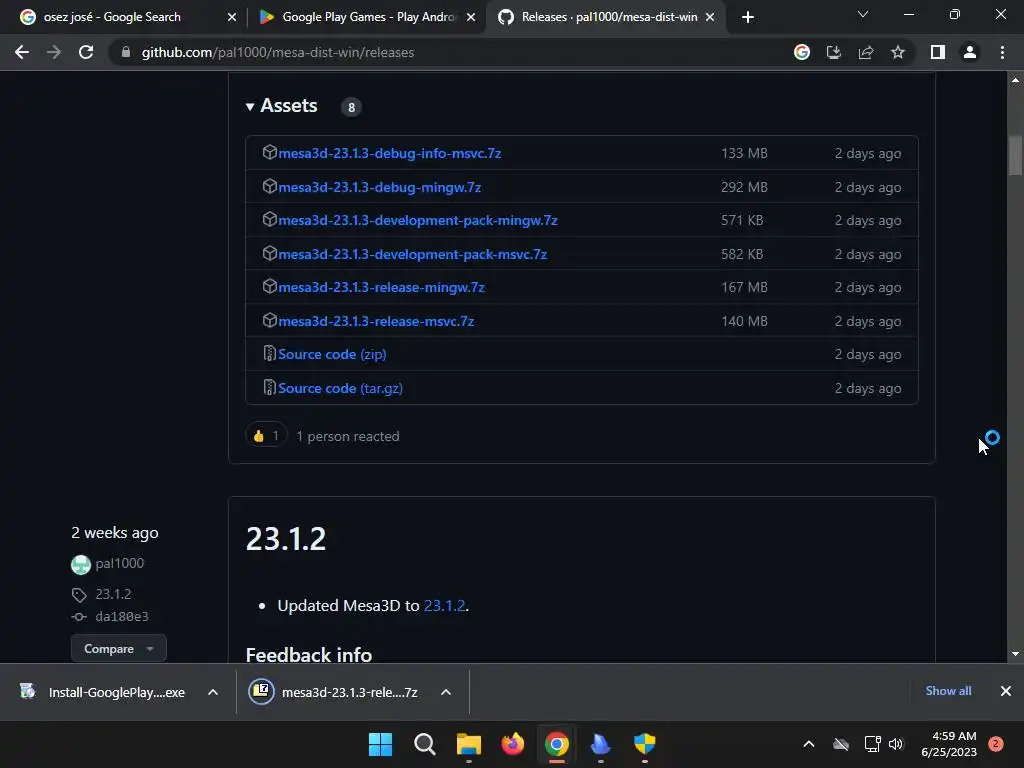Expand options for mesa3d 7z download
Image resolution: width=1024 pixels, height=768 pixels.
point(446,692)
